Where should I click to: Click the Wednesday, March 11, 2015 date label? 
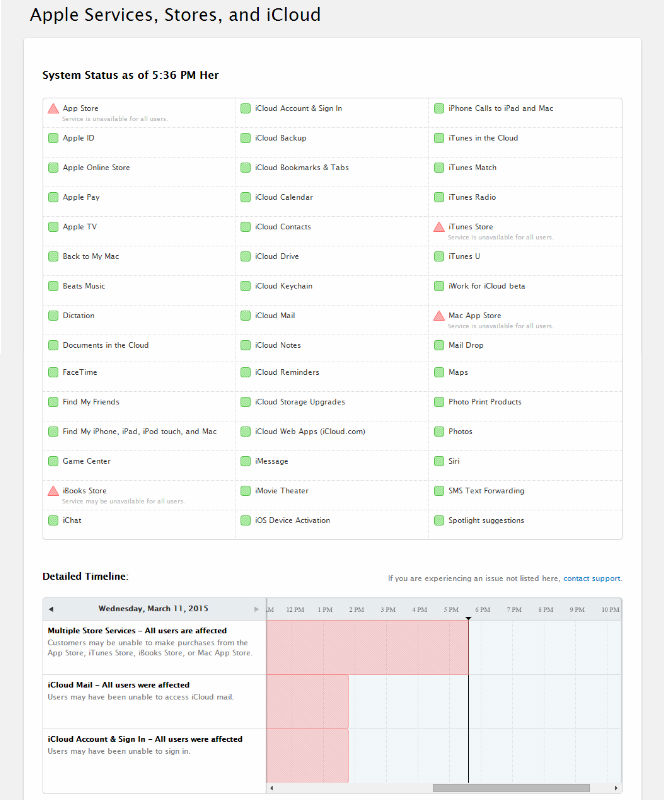[x=153, y=608]
